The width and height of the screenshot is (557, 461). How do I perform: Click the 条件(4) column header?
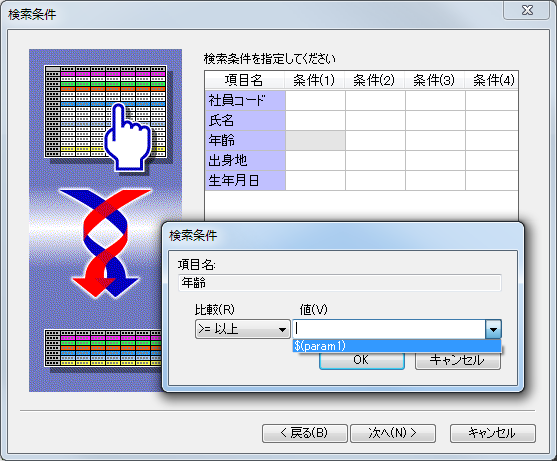tap(492, 80)
